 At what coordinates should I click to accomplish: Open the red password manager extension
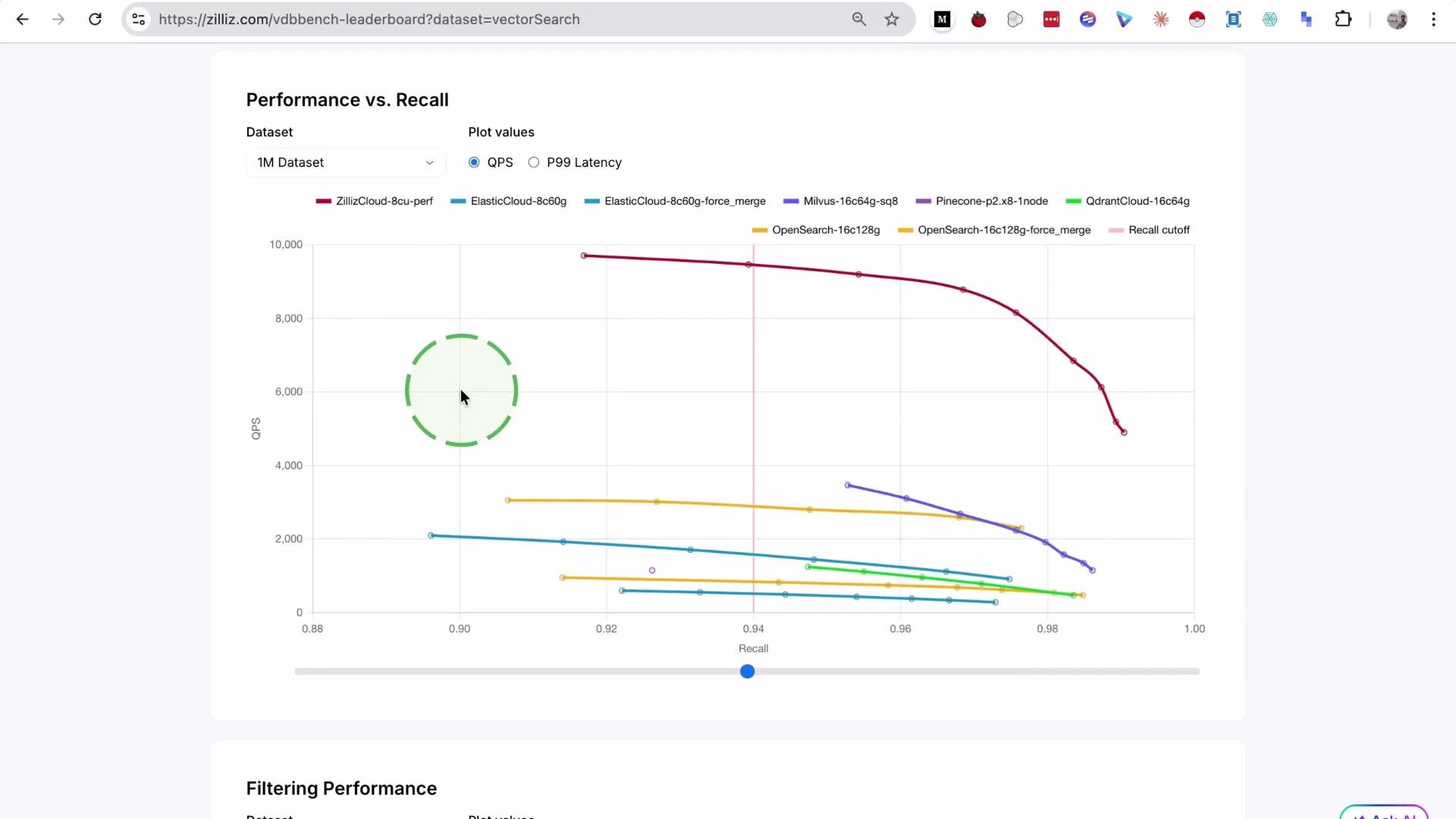(x=1052, y=20)
